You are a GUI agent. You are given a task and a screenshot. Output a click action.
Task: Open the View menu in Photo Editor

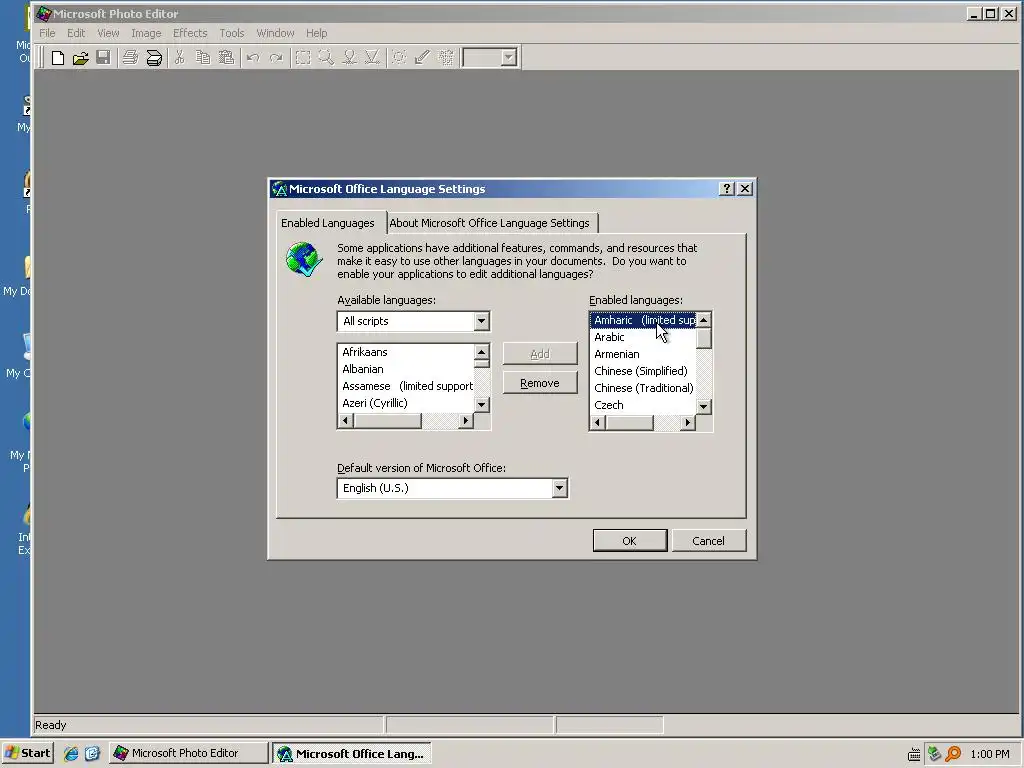pyautogui.click(x=108, y=33)
